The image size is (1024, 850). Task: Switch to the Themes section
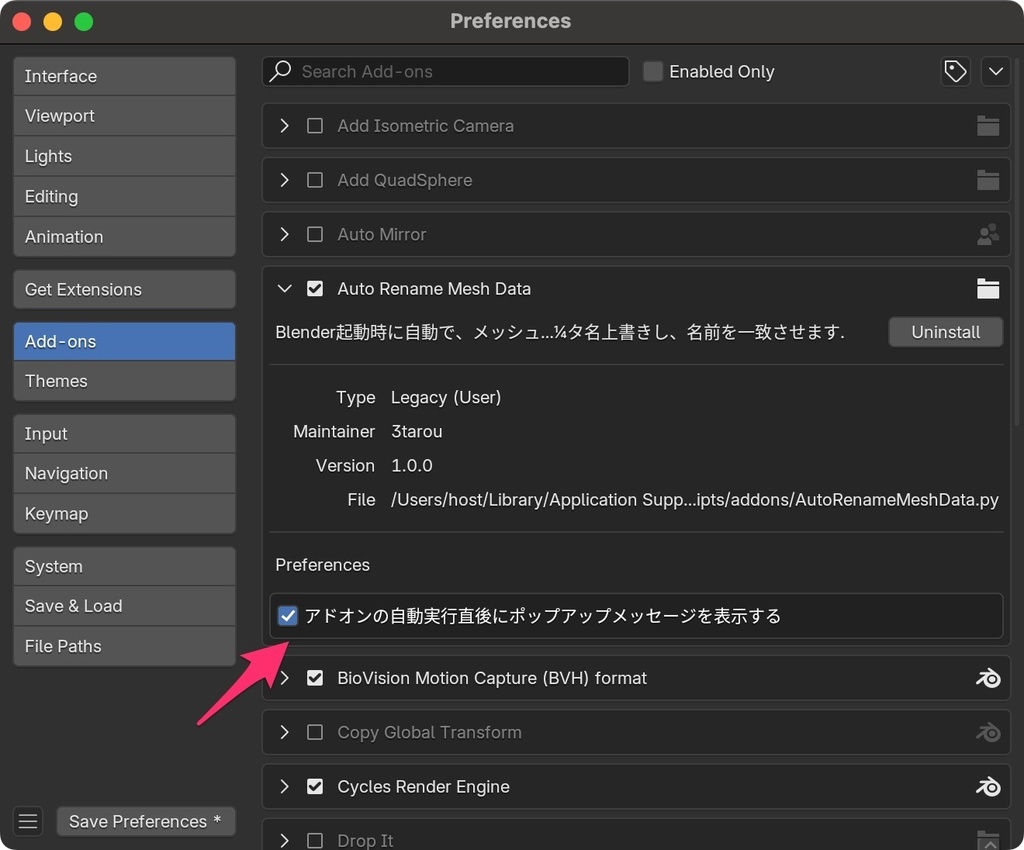click(x=124, y=381)
